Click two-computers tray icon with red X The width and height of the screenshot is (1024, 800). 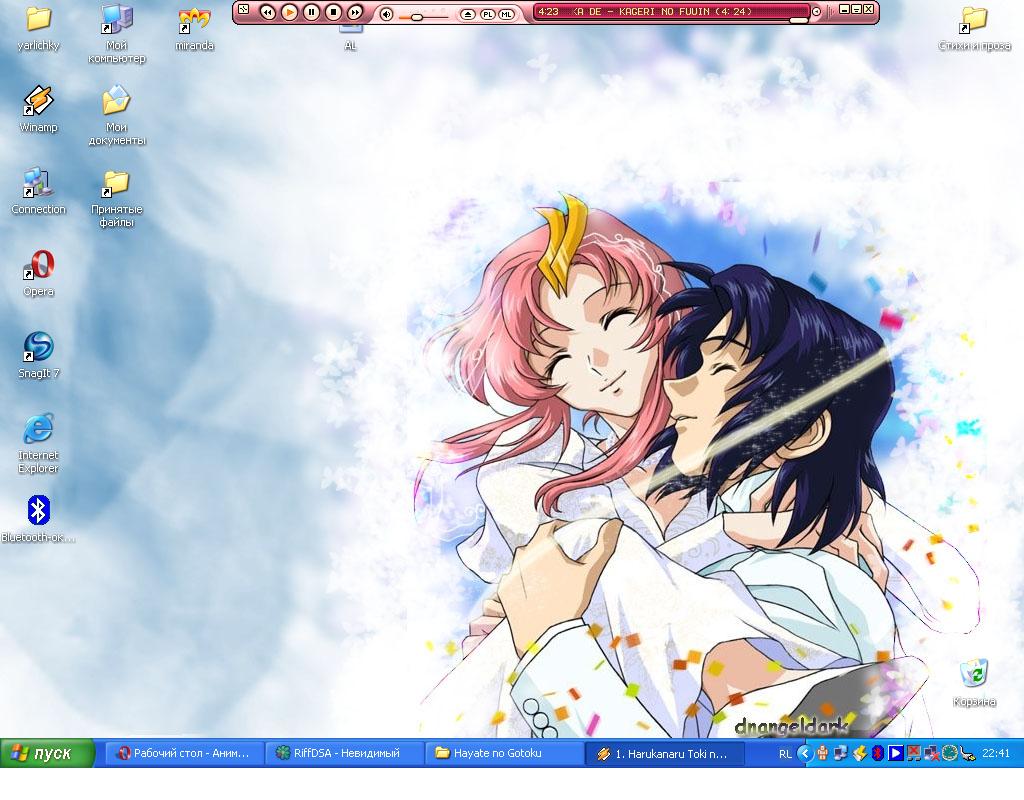(x=931, y=753)
